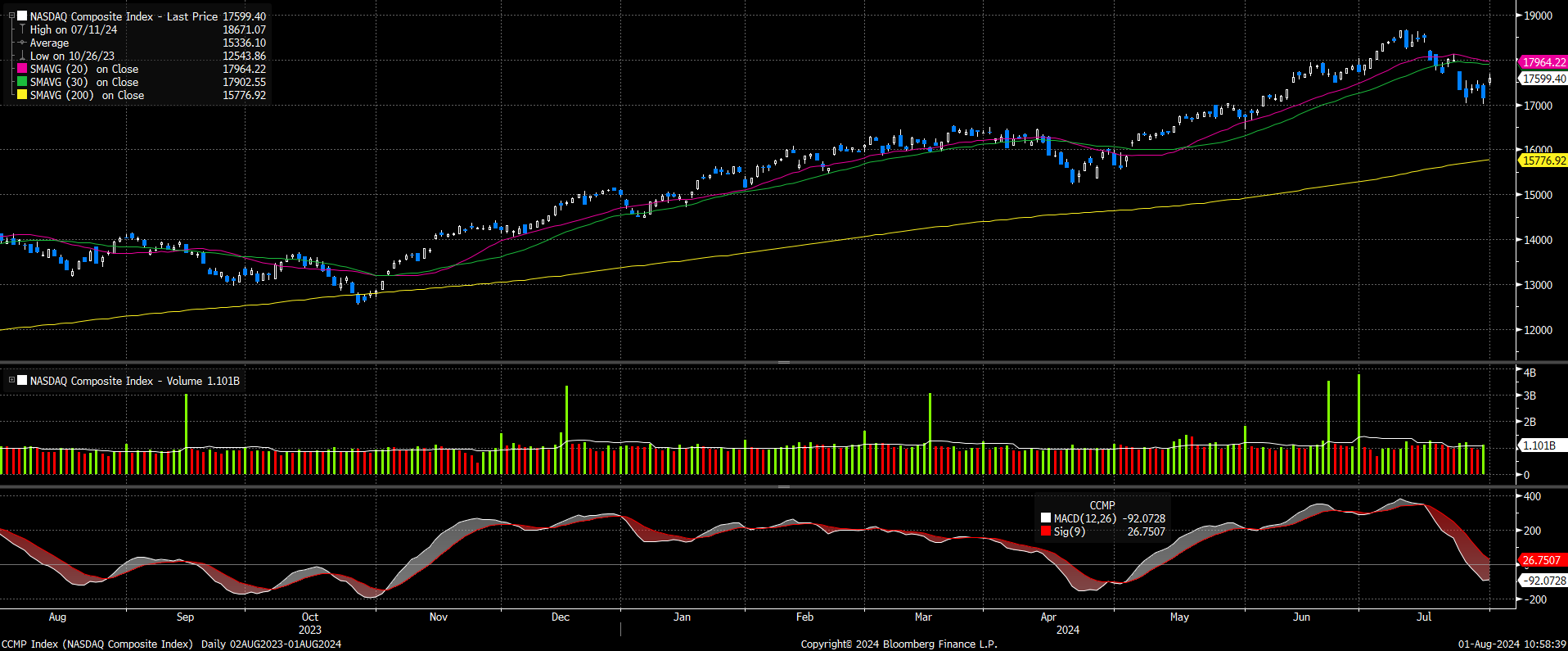Click the 19000 price axis label
Viewport: 1568px width, 651px height.
1538,16
